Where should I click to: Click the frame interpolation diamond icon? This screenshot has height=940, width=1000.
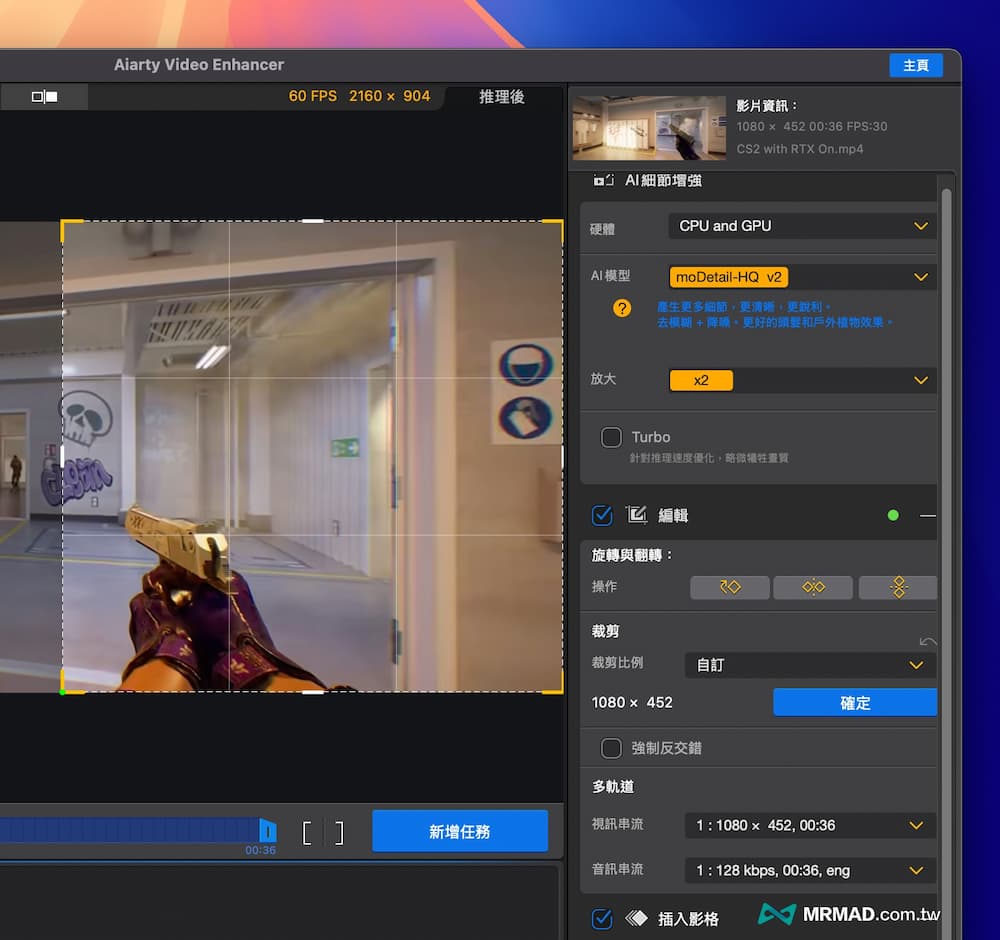tap(636, 918)
